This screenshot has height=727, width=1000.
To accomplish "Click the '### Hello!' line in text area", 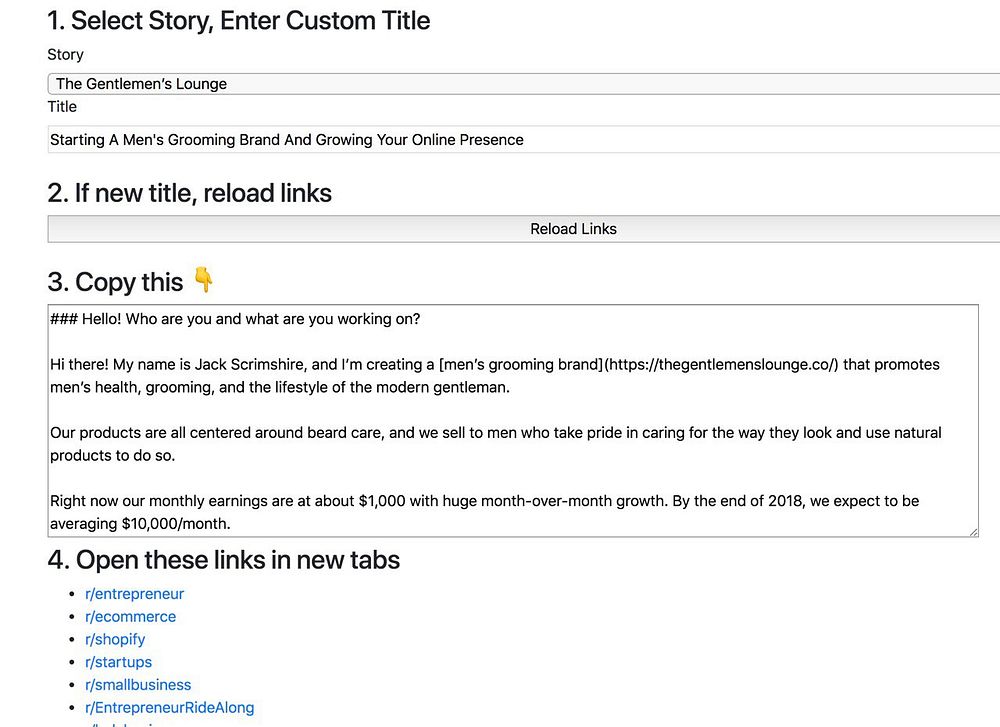I will 235,319.
